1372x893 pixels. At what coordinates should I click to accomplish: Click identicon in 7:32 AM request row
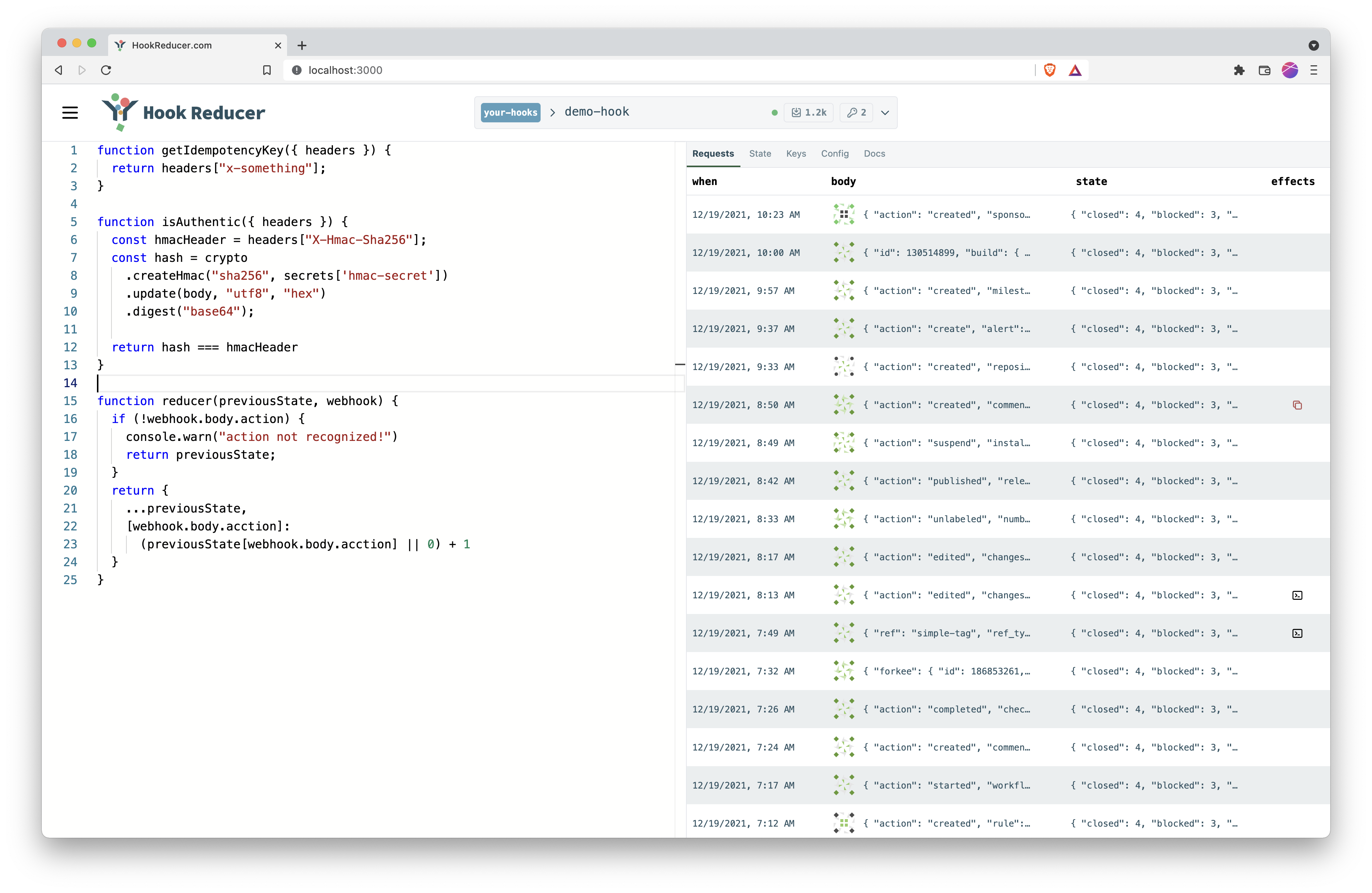tap(843, 671)
